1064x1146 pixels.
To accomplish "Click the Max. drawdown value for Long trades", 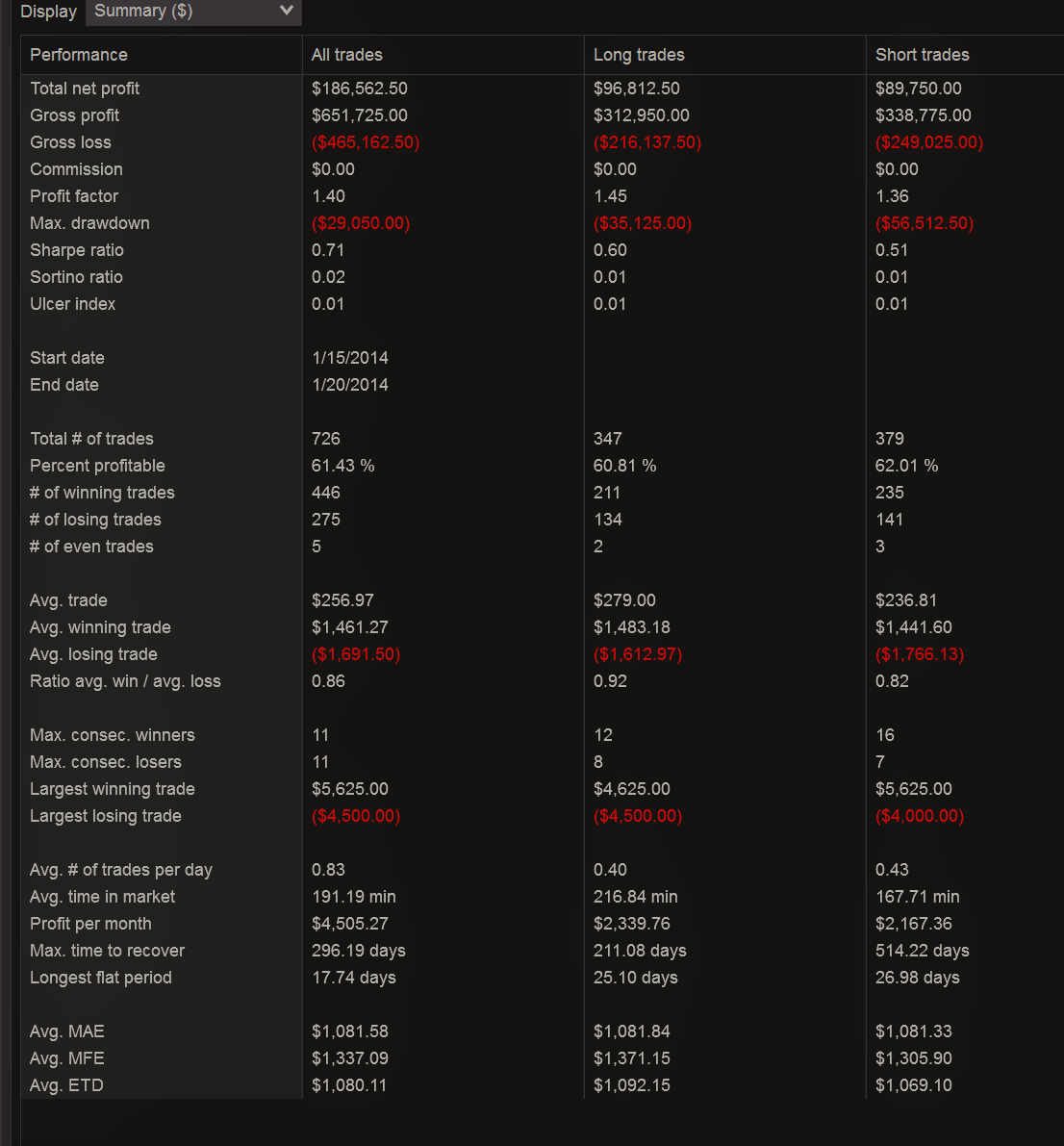I will [643, 223].
